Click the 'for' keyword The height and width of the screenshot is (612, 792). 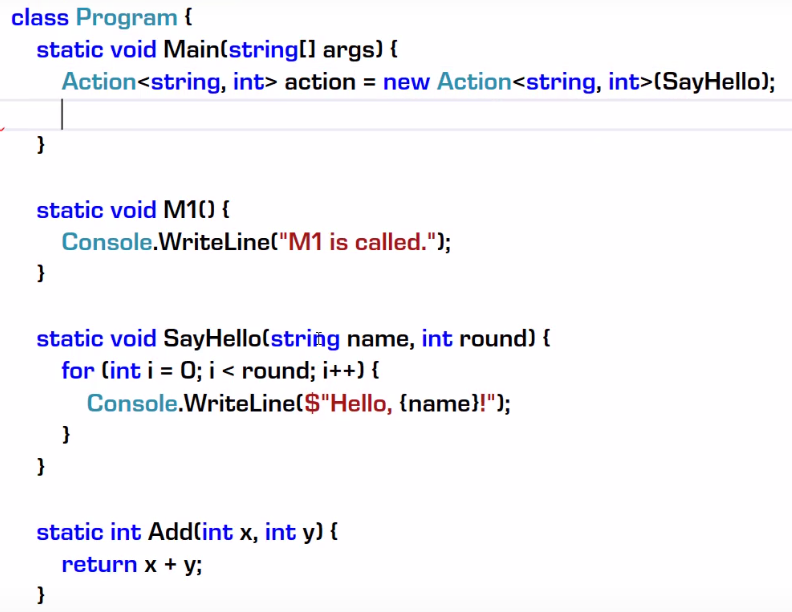click(x=78, y=371)
